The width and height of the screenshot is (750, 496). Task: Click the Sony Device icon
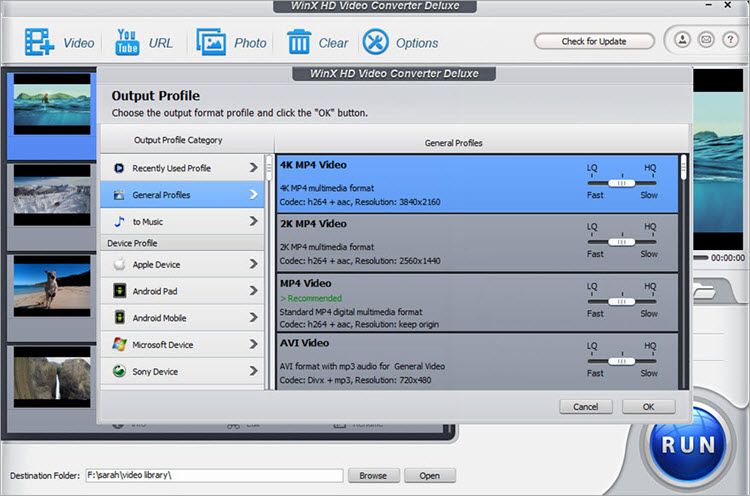coord(119,371)
